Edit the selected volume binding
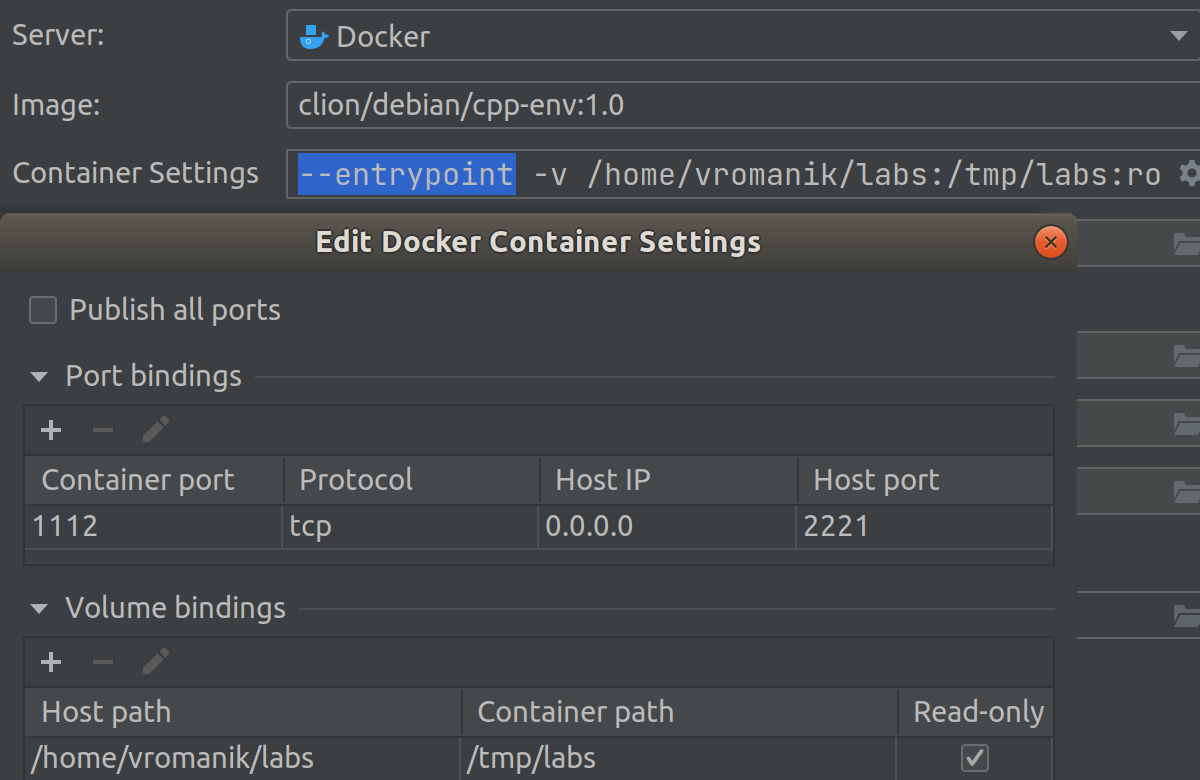The image size is (1200, 780). pos(155,662)
